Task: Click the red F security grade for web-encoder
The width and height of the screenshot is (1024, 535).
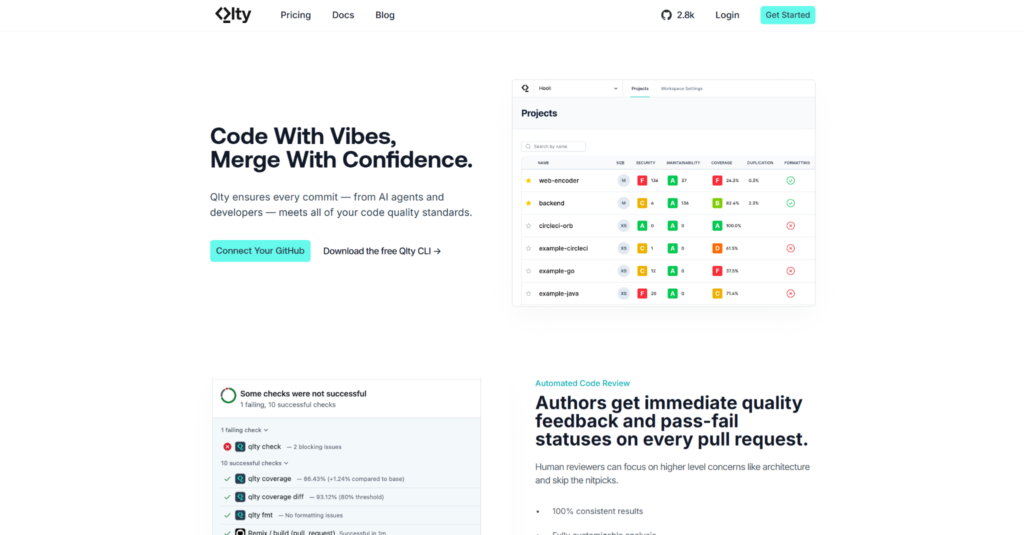Action: [642, 180]
